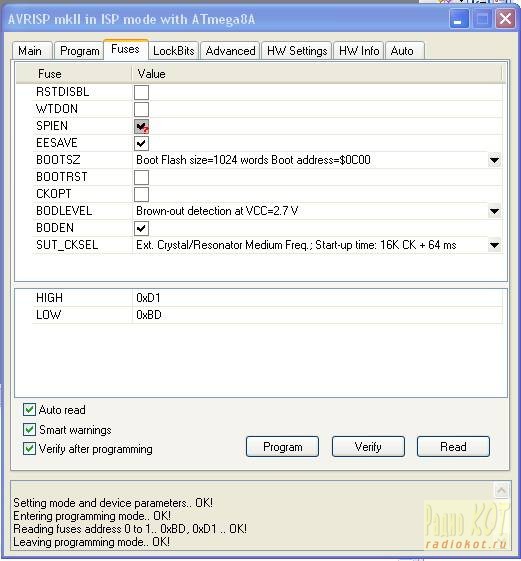
Task: Enable the CKOPT fuse checkbox
Action: (141, 194)
